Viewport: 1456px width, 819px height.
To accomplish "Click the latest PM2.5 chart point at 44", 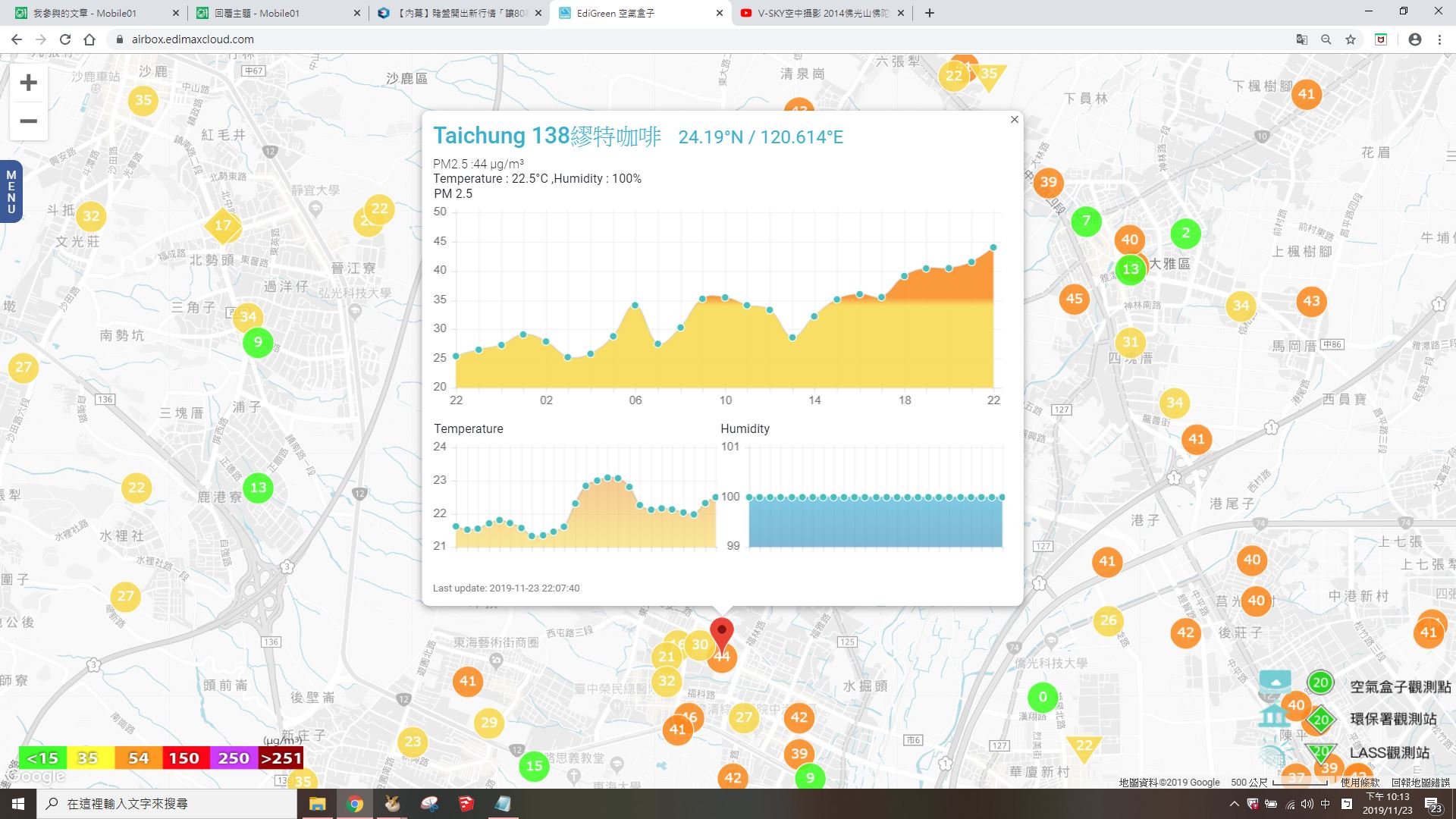I will coord(993,247).
